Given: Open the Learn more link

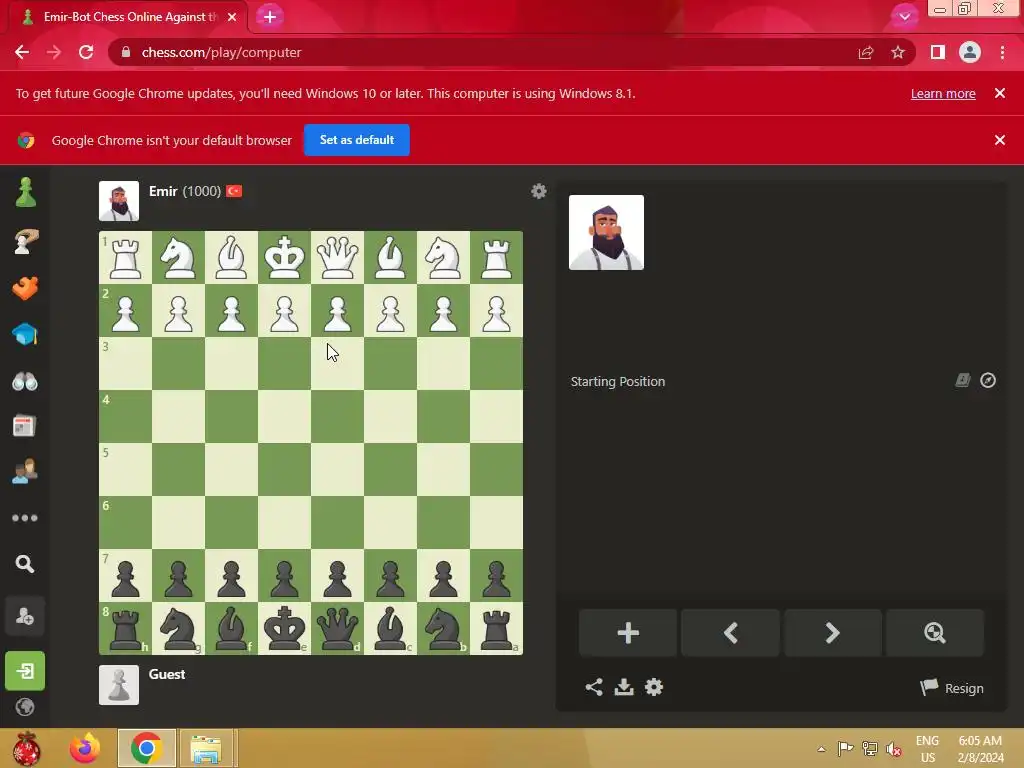Looking at the screenshot, I should pyautogui.click(x=943, y=93).
